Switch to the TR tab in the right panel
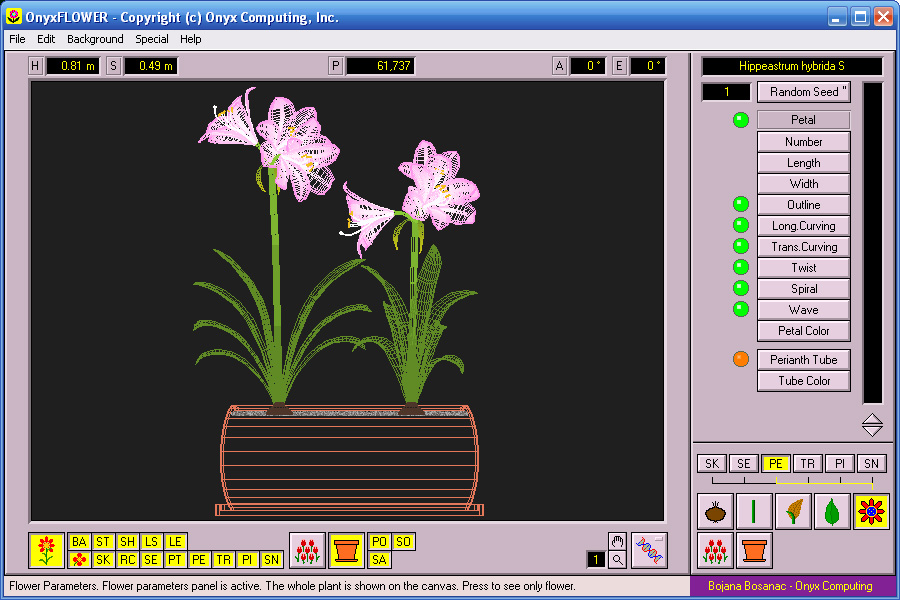900x600 pixels. click(807, 463)
